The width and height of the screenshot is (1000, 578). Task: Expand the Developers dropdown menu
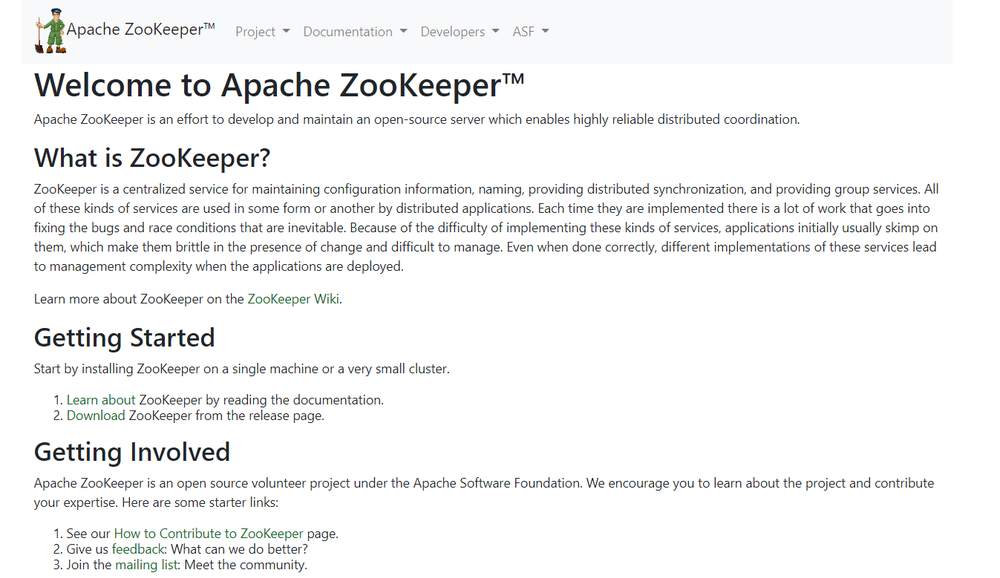tap(459, 31)
